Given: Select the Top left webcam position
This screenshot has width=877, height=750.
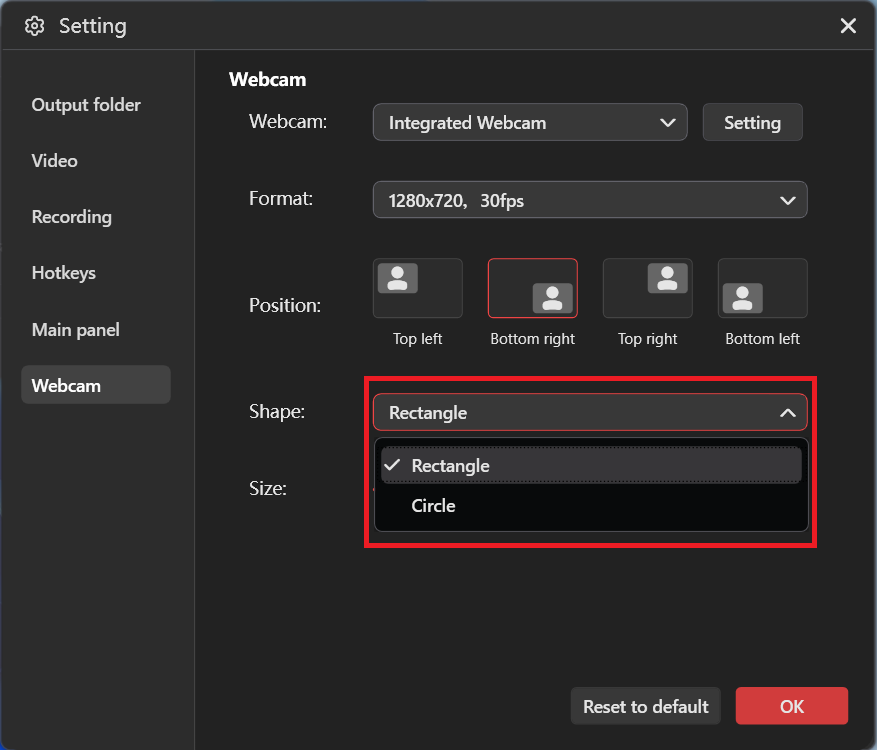Looking at the screenshot, I should [x=417, y=288].
